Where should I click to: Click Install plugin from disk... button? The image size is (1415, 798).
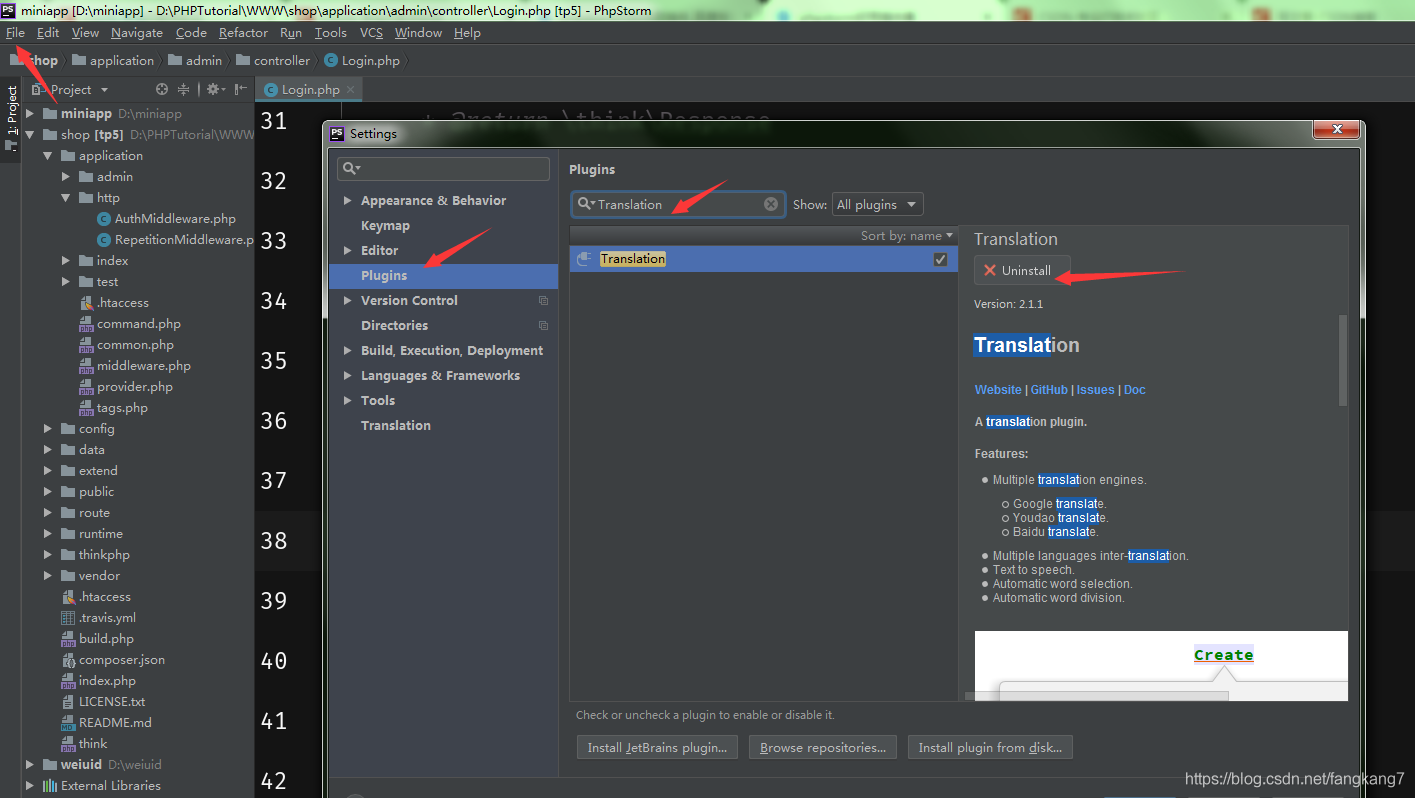point(990,747)
